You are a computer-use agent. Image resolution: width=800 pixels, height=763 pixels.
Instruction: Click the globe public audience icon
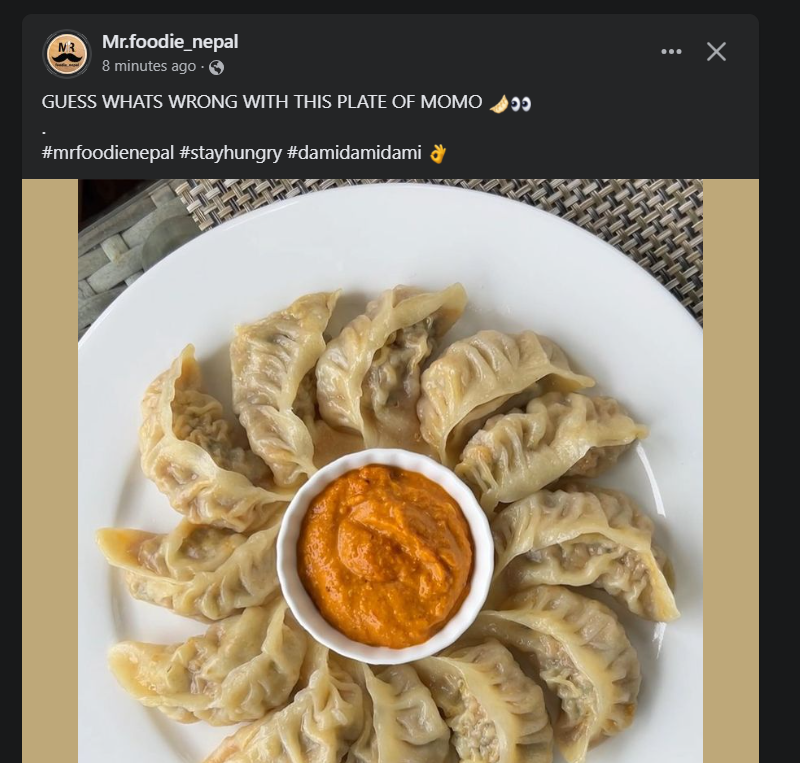[x=216, y=67]
